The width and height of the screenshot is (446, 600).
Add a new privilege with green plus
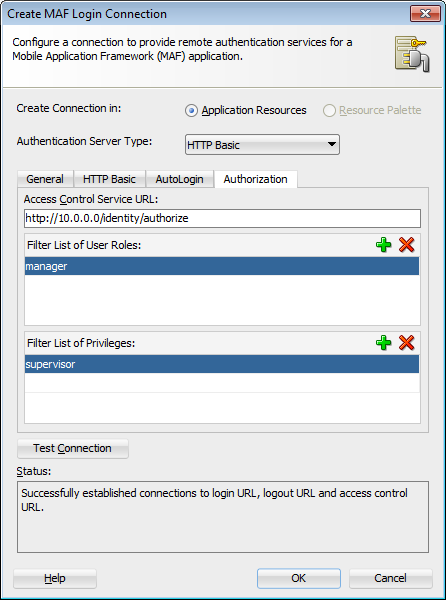[383, 342]
